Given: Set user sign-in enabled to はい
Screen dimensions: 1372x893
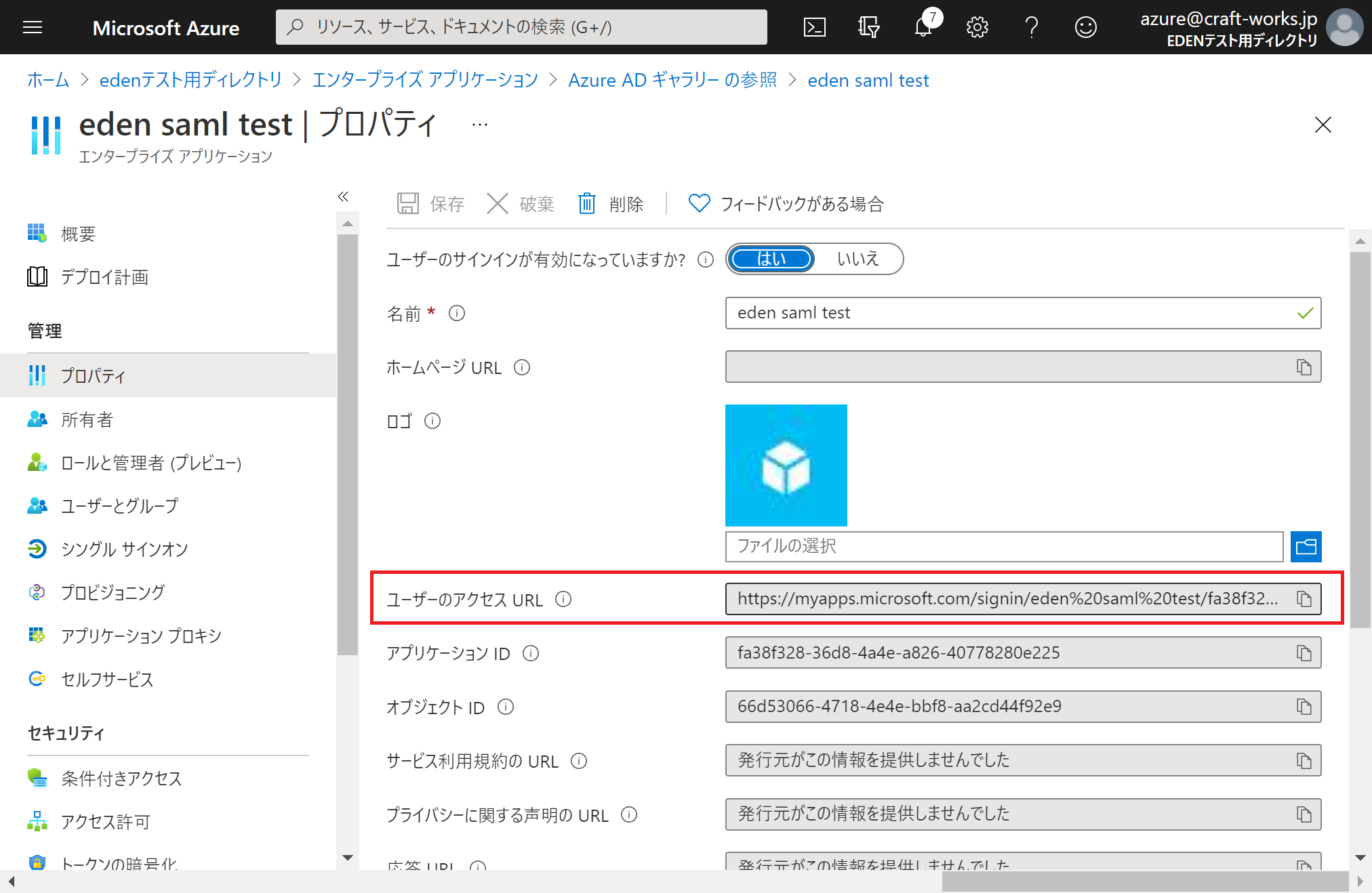Looking at the screenshot, I should [x=771, y=259].
